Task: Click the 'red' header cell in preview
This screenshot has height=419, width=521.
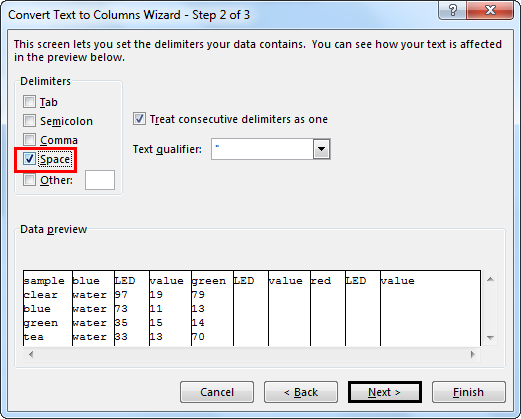Action: 321,281
